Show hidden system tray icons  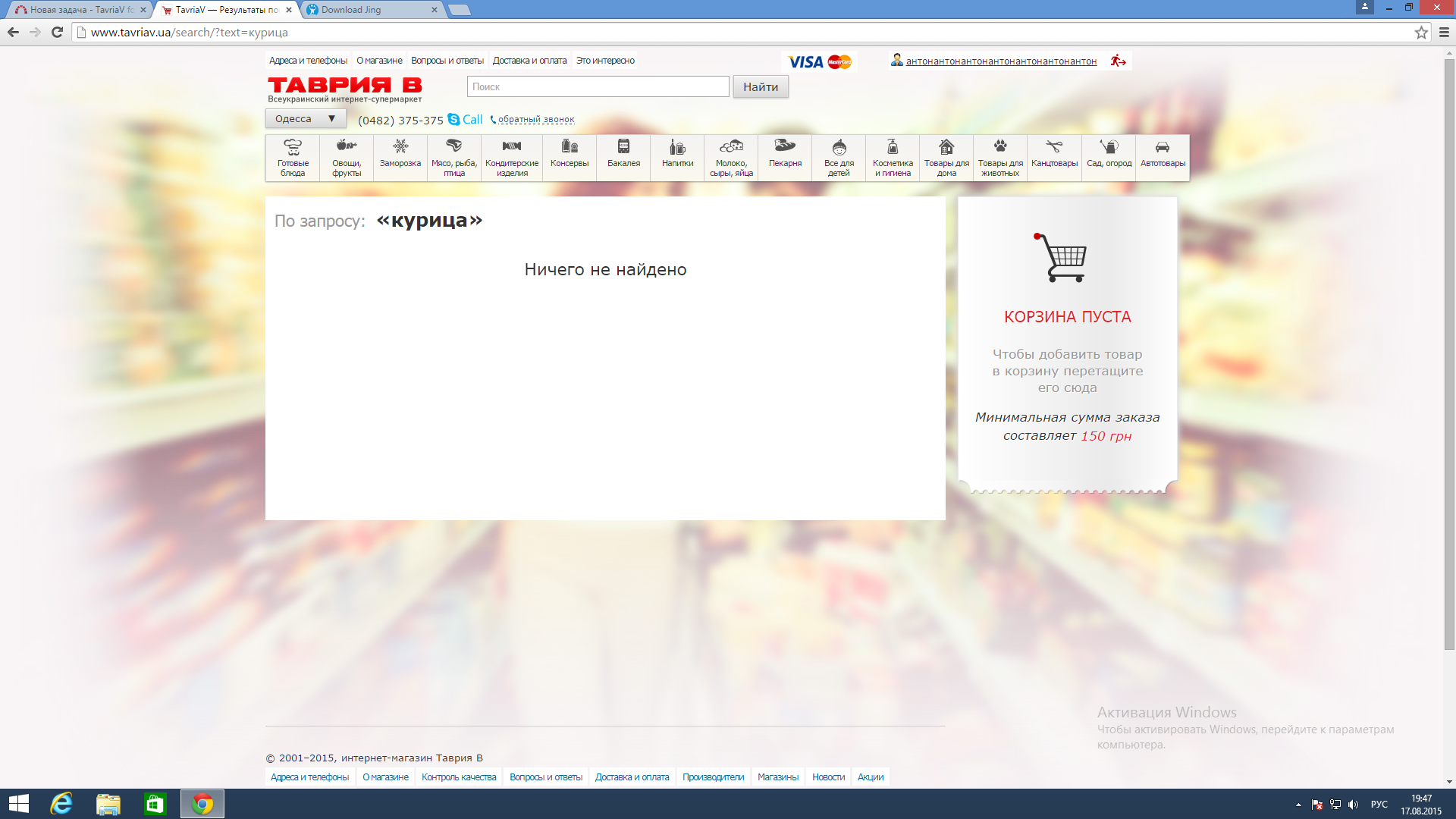click(x=1298, y=805)
